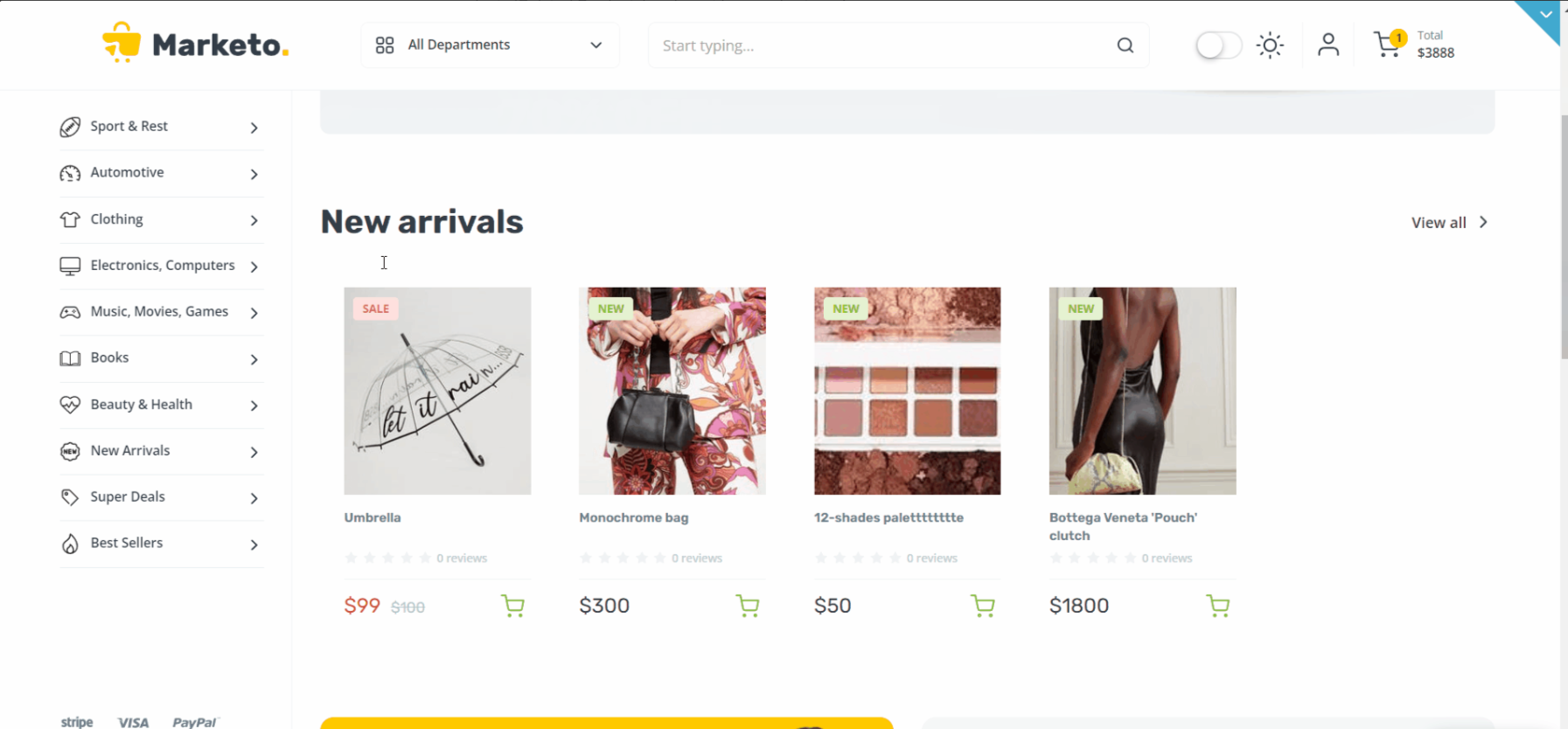Expand the blue corner arrow panel
1568x729 pixels.
[1544, 15]
